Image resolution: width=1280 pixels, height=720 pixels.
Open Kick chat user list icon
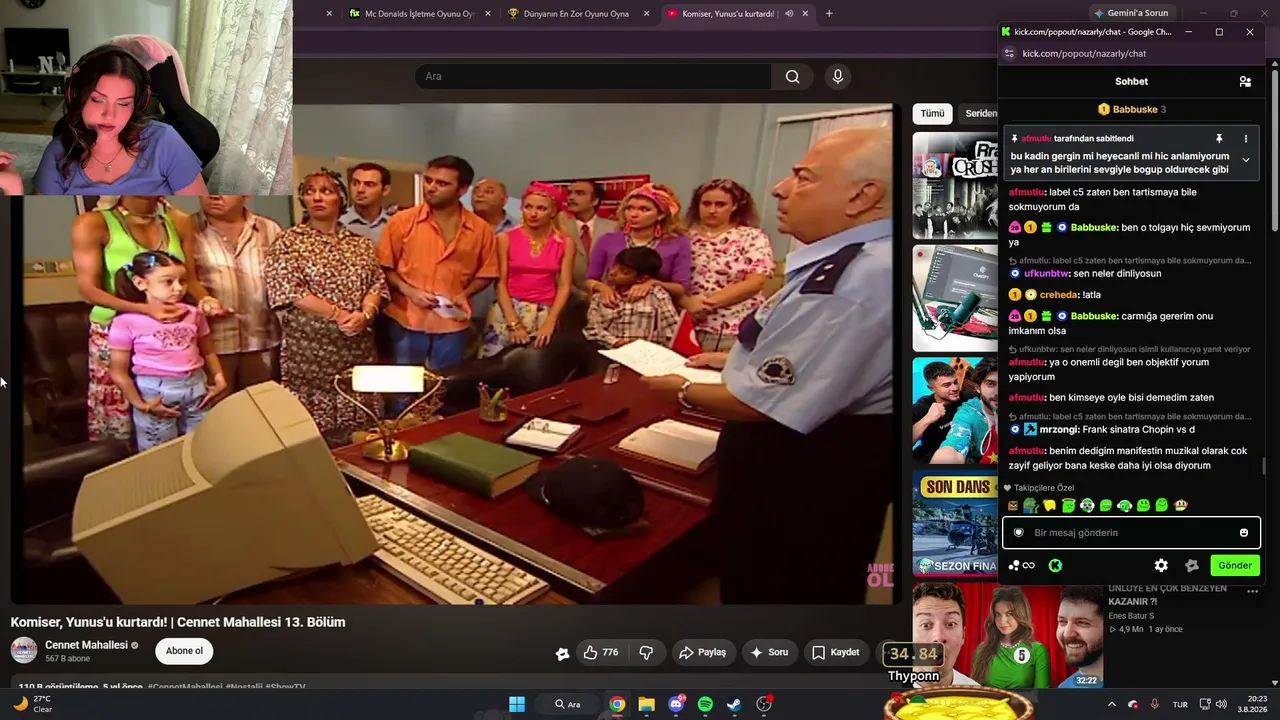click(1245, 82)
